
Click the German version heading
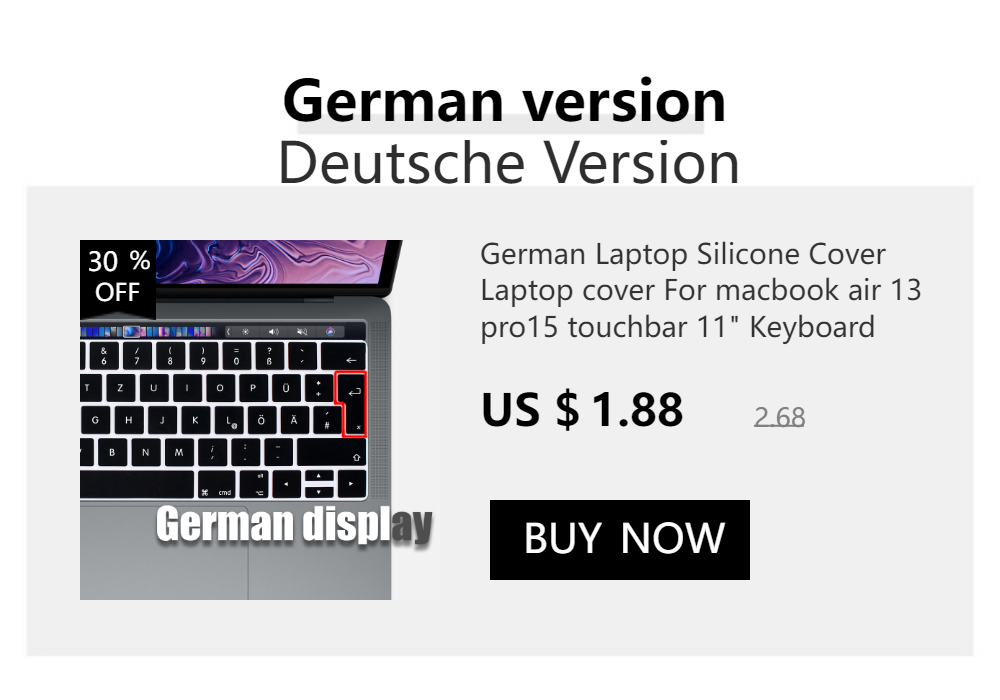click(x=504, y=101)
